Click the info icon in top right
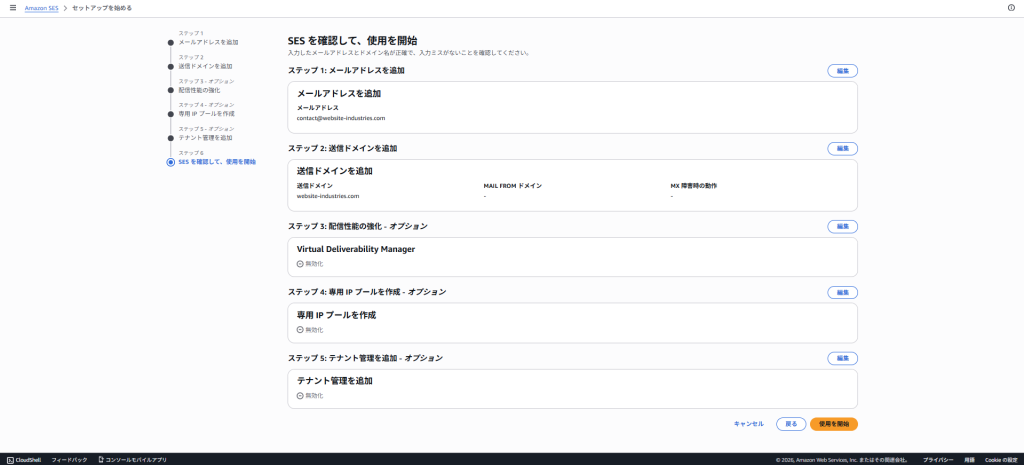The image size is (1024, 465). 1011,8
